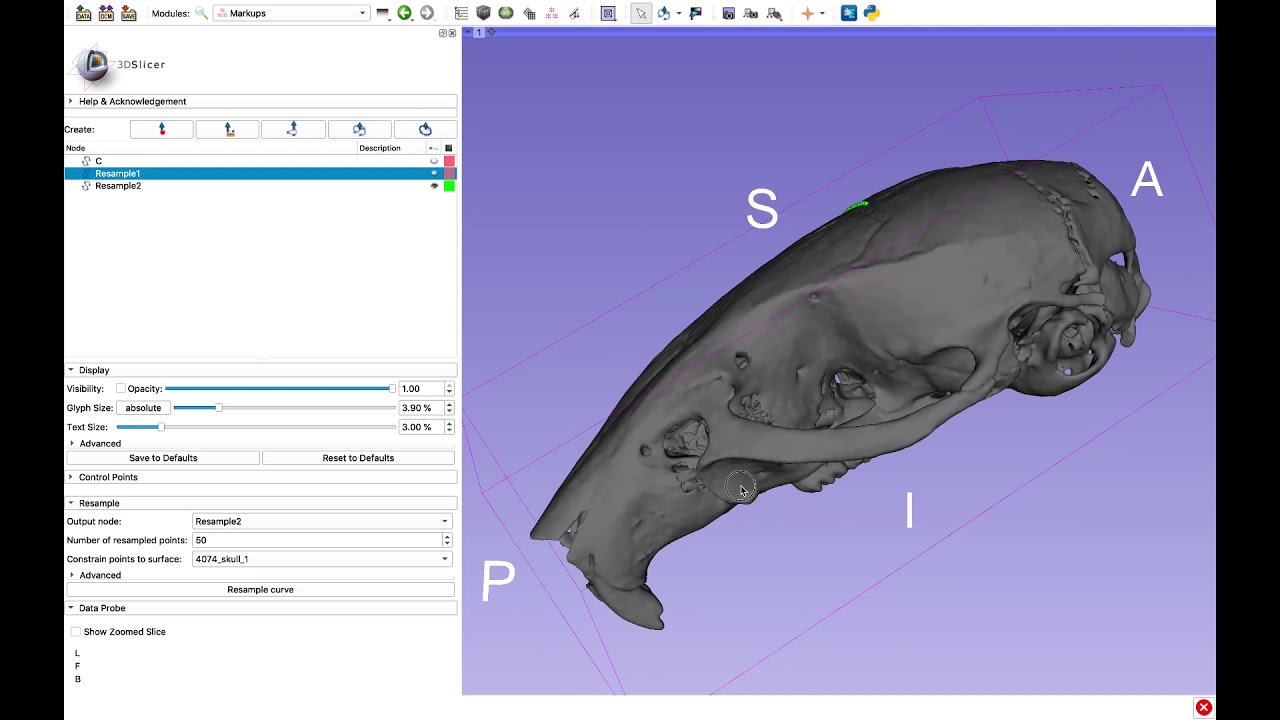1280x720 pixels.
Task: Create a new point list markup
Action: pyautogui.click(x=162, y=129)
